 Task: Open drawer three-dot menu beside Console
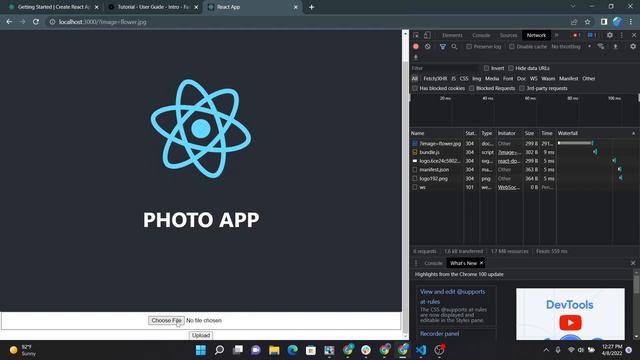(416, 263)
